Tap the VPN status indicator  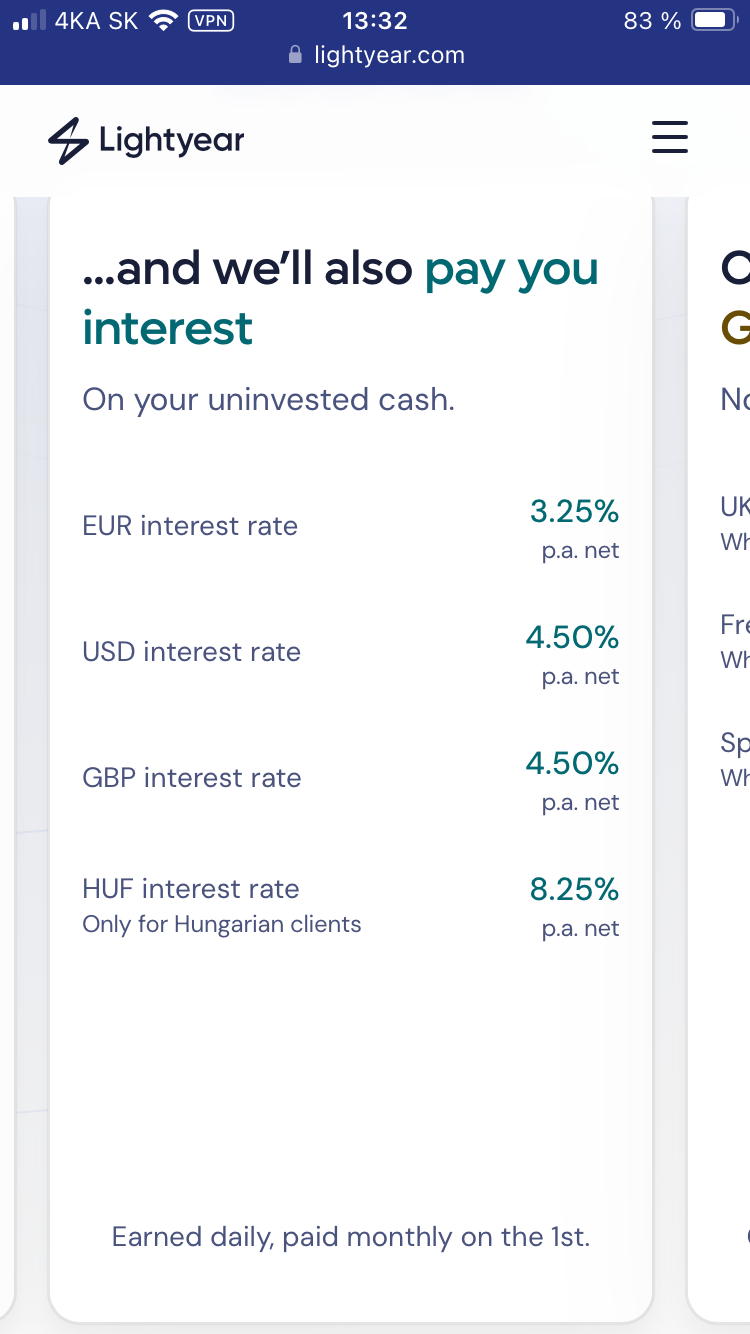point(211,20)
